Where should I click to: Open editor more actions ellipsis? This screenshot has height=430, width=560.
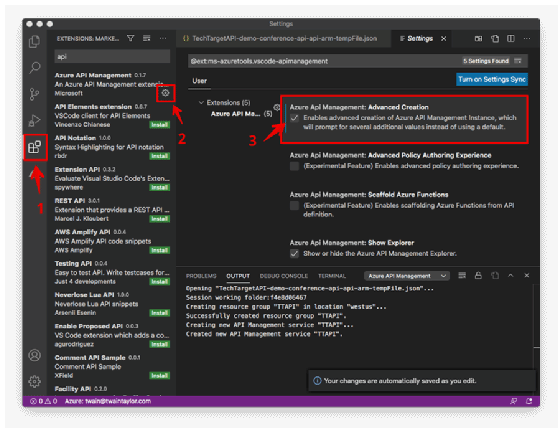pos(527,39)
